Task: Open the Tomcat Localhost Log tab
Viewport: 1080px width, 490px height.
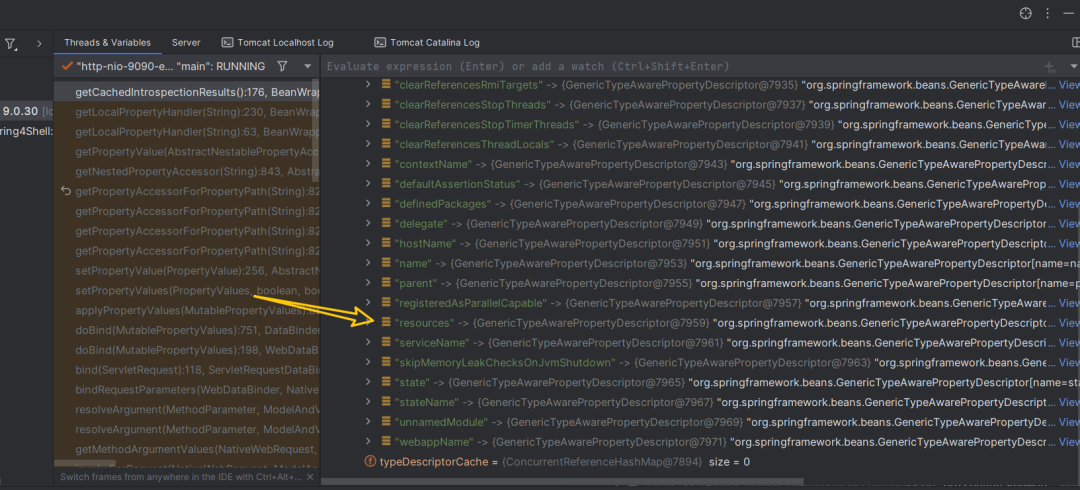Action: (x=285, y=43)
